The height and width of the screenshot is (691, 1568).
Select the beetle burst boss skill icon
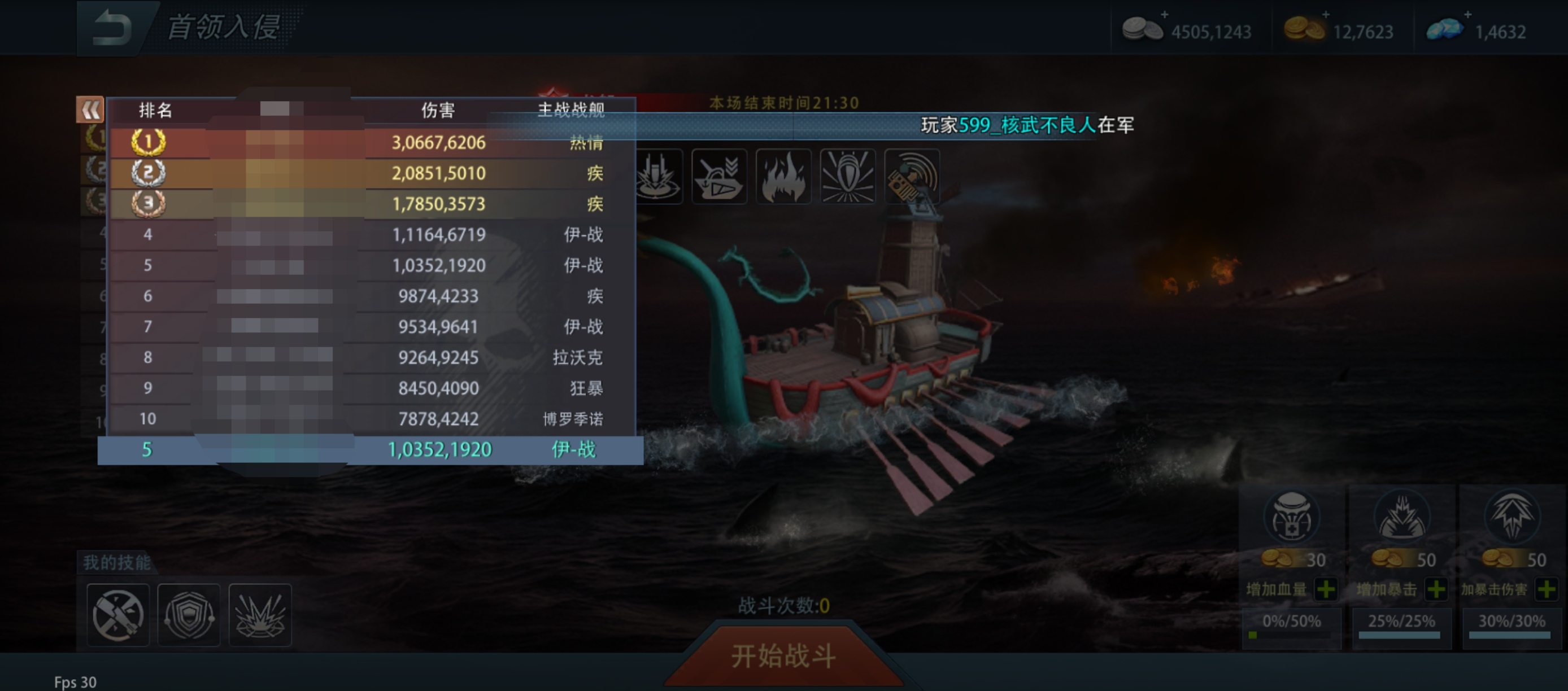[848, 176]
